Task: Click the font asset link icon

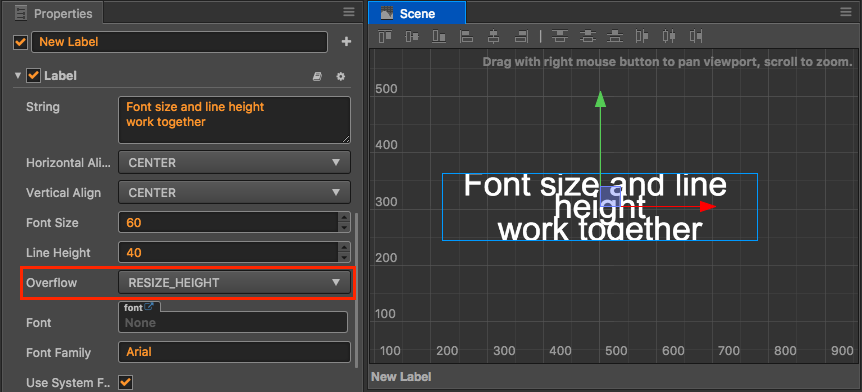Action: pyautogui.click(x=148, y=307)
